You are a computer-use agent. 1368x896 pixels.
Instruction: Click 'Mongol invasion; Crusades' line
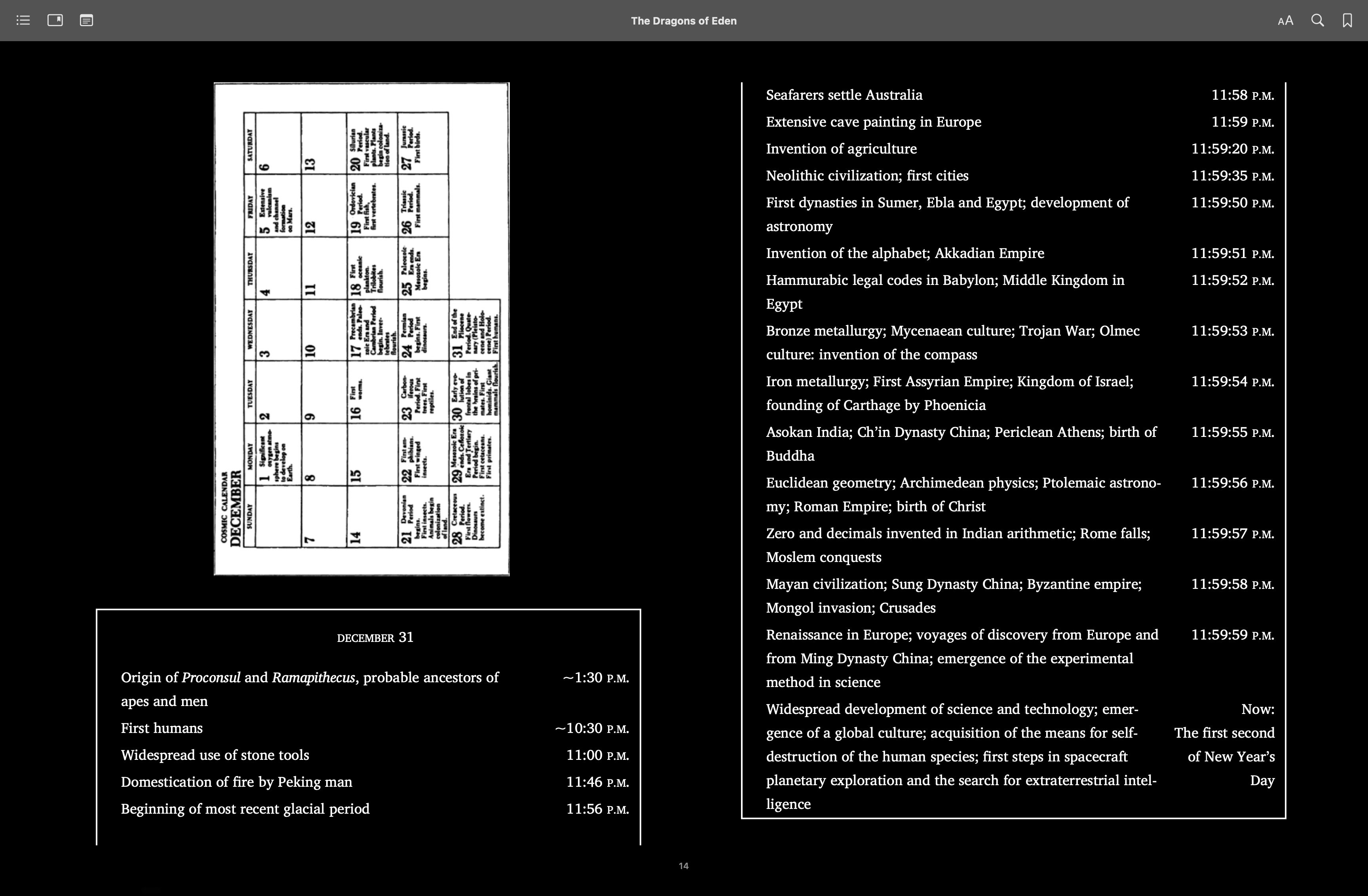[x=851, y=608]
